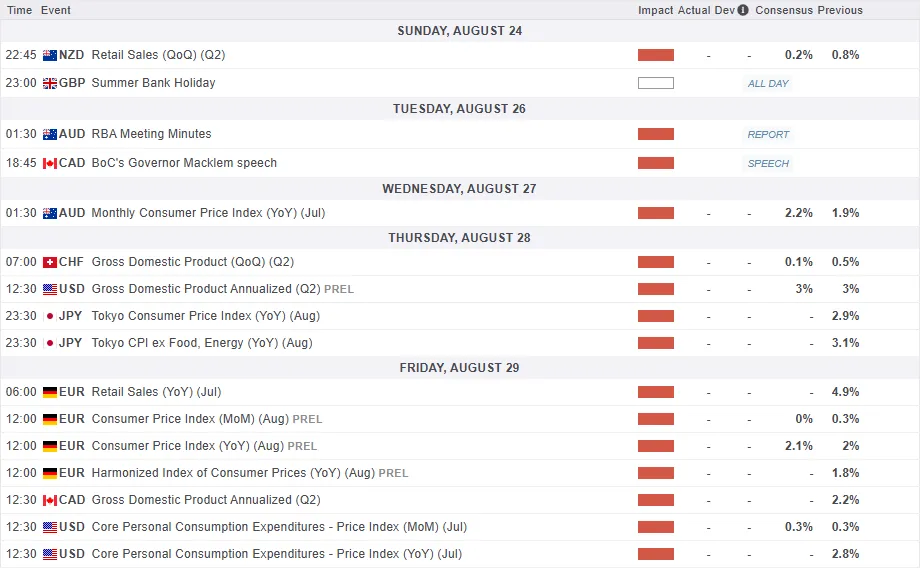The image size is (920, 568).
Task: Click the Previous column header
Action: click(x=840, y=10)
